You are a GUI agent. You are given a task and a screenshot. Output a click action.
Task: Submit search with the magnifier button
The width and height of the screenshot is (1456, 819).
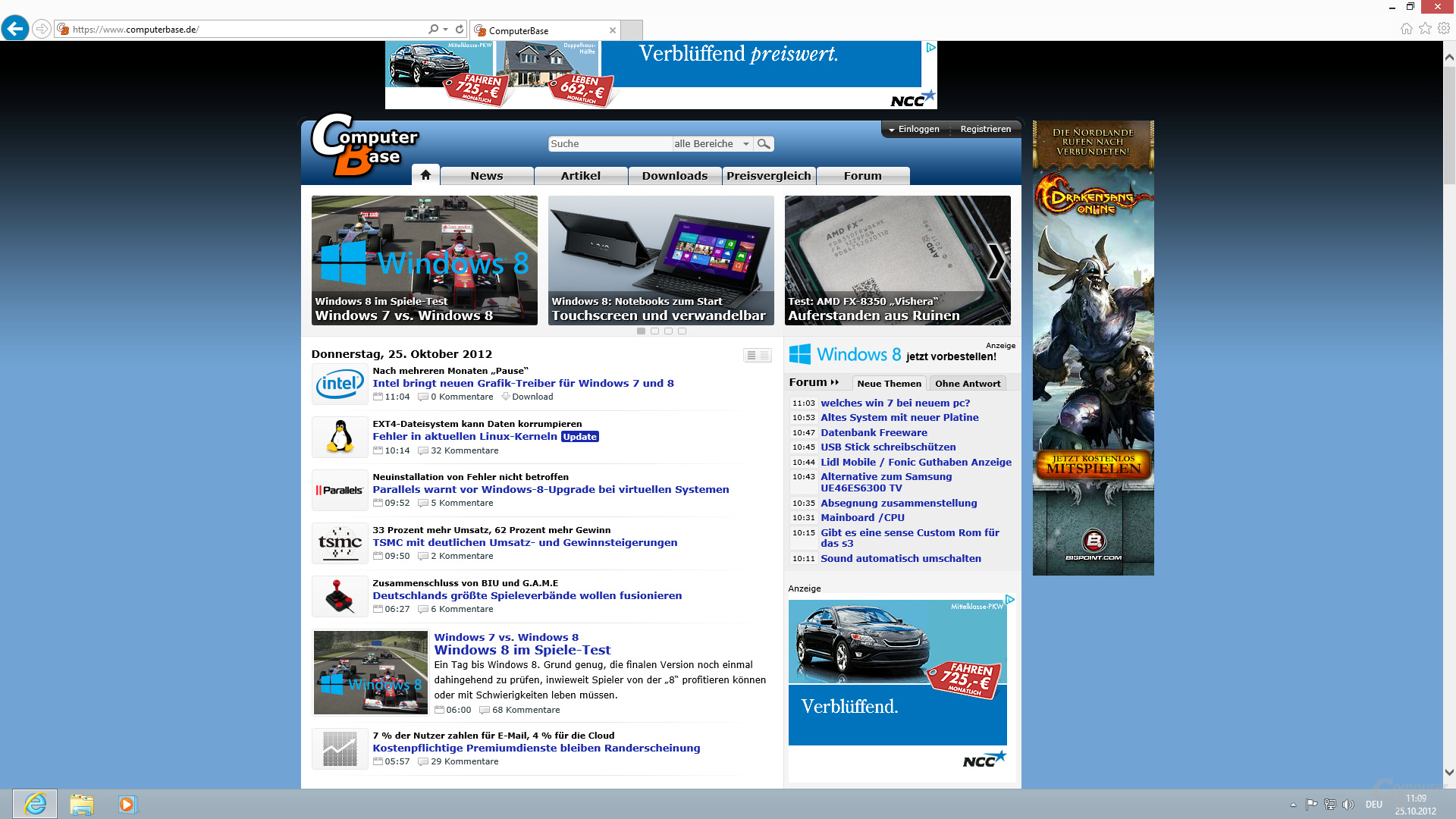(x=764, y=144)
